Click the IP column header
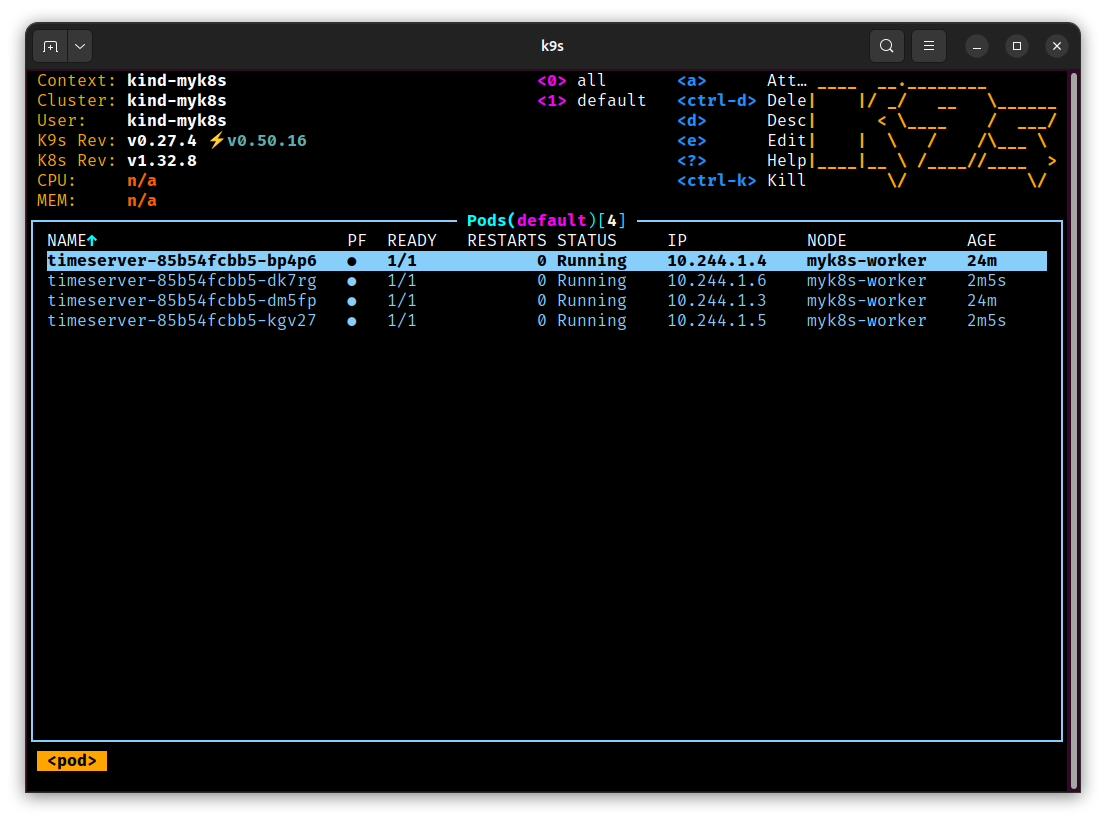This screenshot has width=1106, height=821. pos(677,241)
